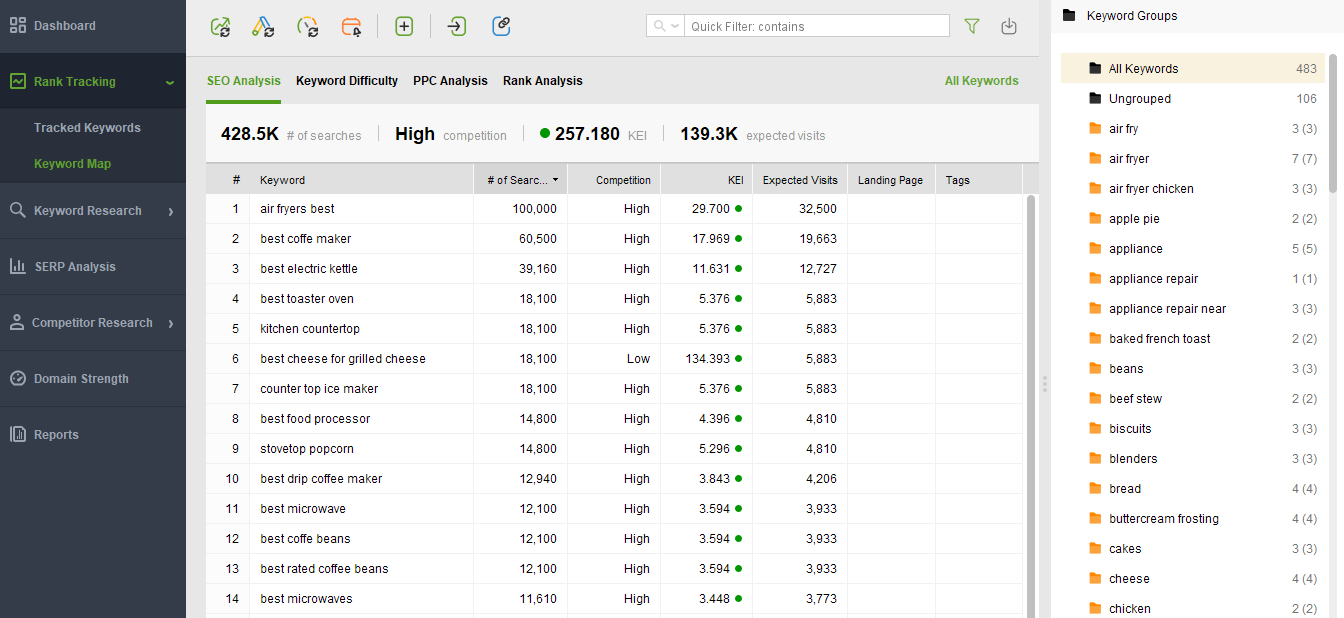Click the Keyword Research magnifier icon
1344x618 pixels.
click(17, 210)
